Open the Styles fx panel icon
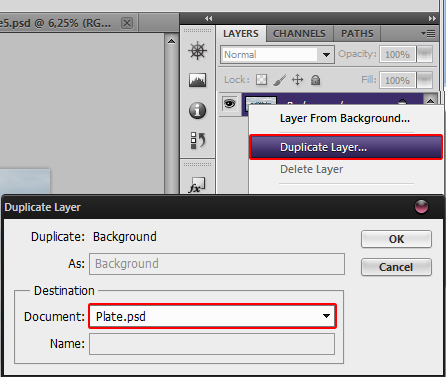Image resolution: width=446 pixels, height=377 pixels. pos(197,185)
